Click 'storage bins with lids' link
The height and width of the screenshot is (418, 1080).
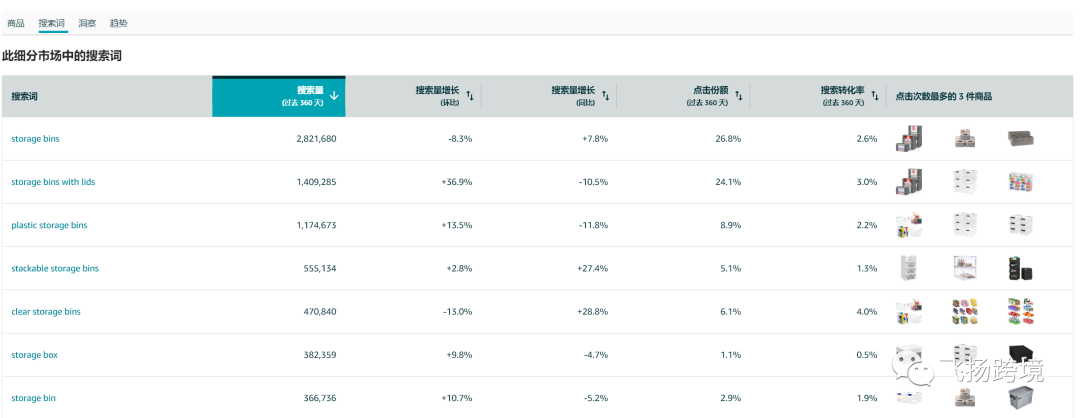[x=53, y=182]
